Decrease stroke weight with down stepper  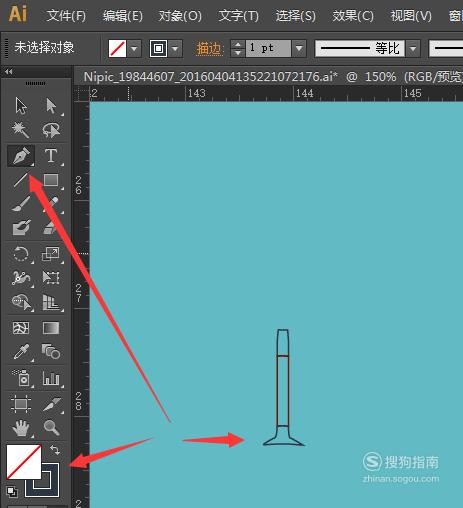point(238,53)
